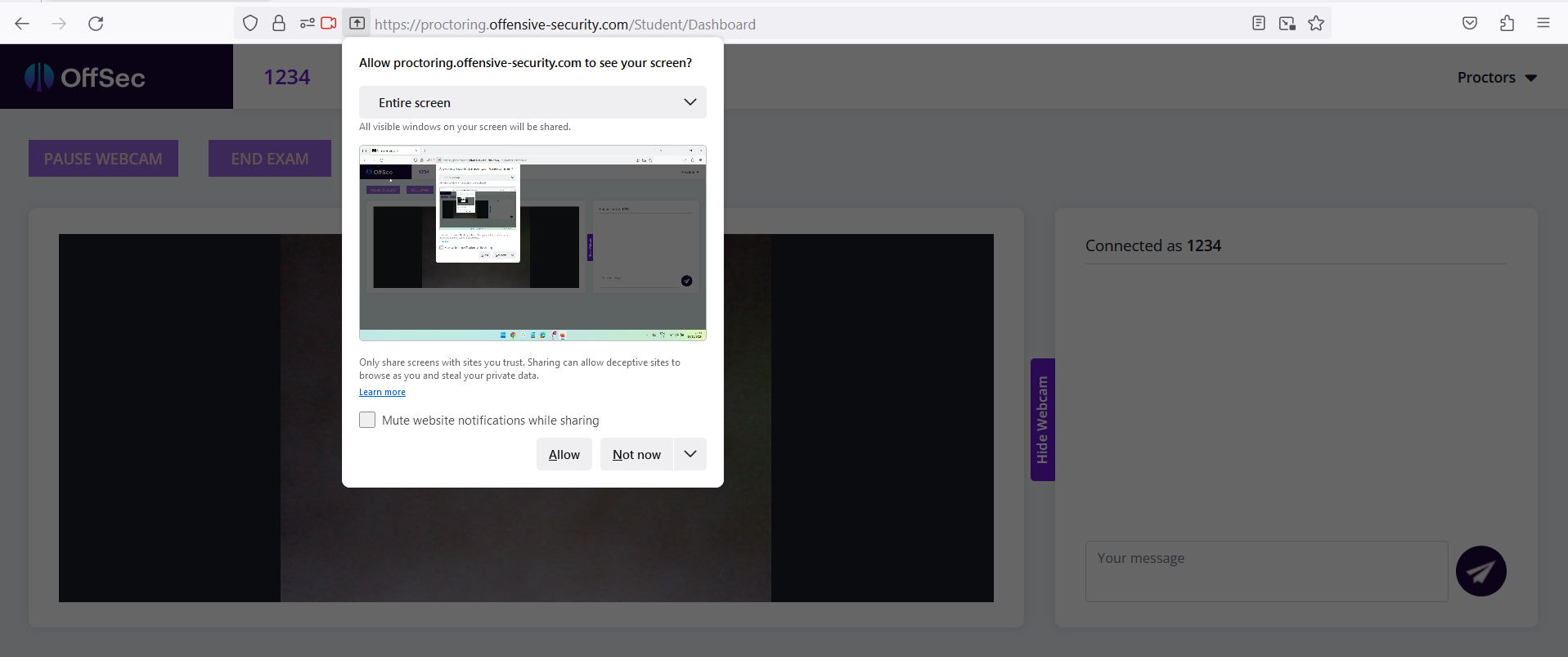
Task: Click the screen sharing permission icon
Action: pos(357,24)
